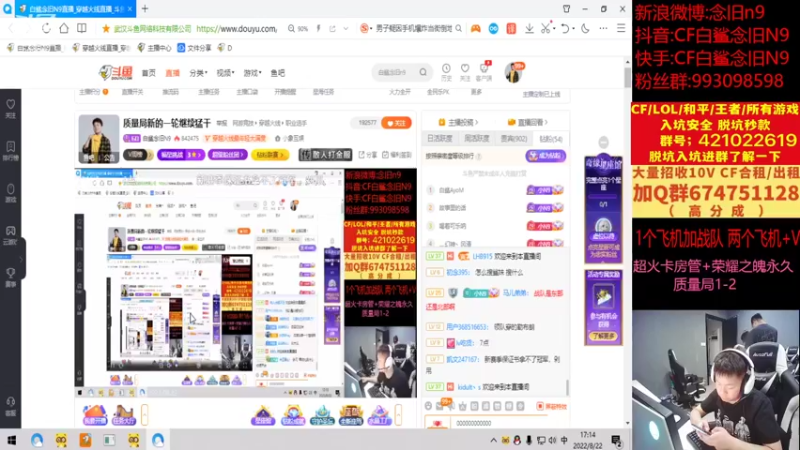Image resolution: width=800 pixels, height=450 pixels.
Task: Click the 散人打金服 banner button
Action: click(326, 155)
